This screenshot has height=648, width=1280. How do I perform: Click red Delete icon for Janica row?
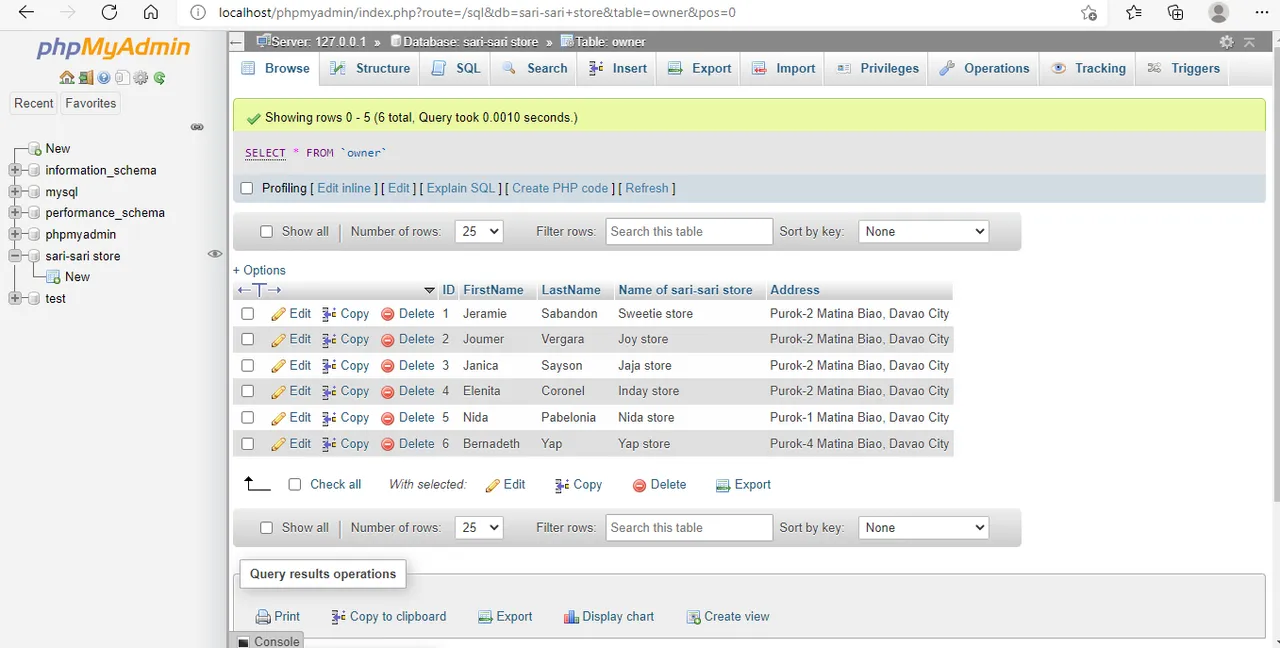(388, 366)
